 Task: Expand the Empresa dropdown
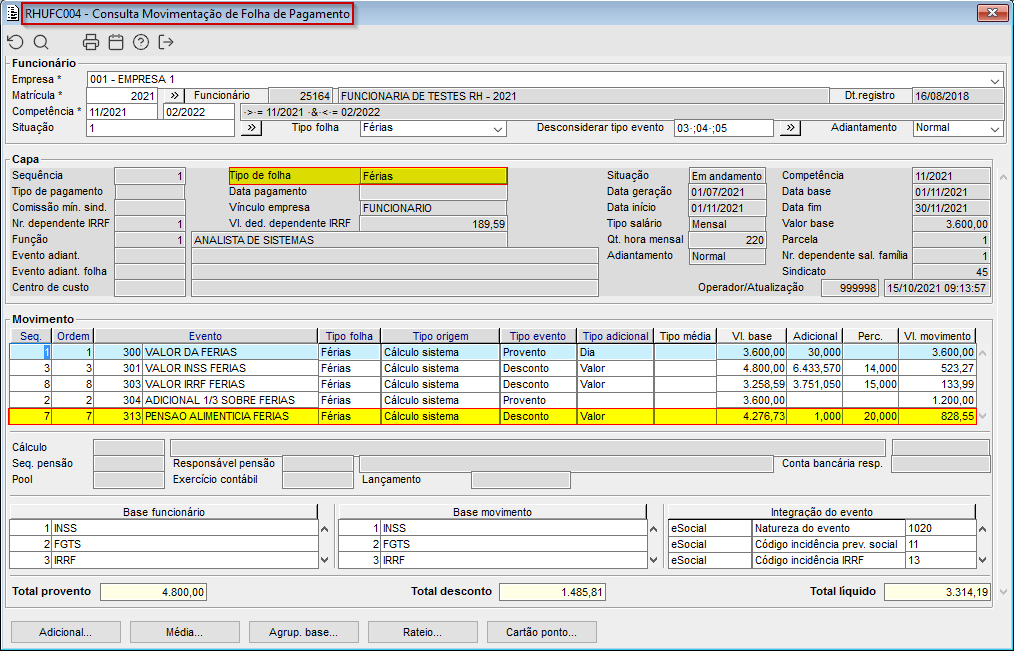pyautogui.click(x=994, y=80)
